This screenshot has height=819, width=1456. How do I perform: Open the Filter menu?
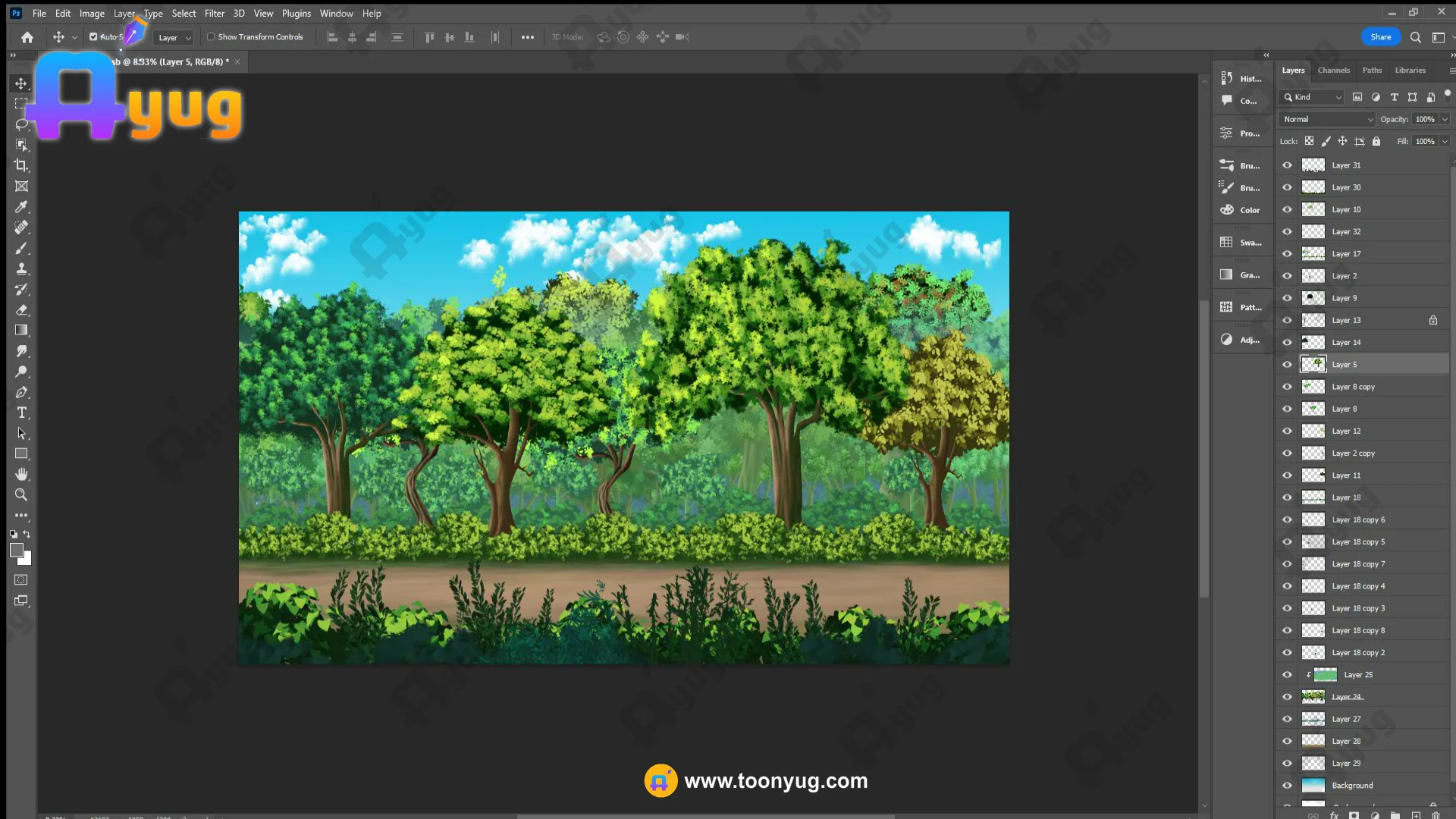(214, 14)
